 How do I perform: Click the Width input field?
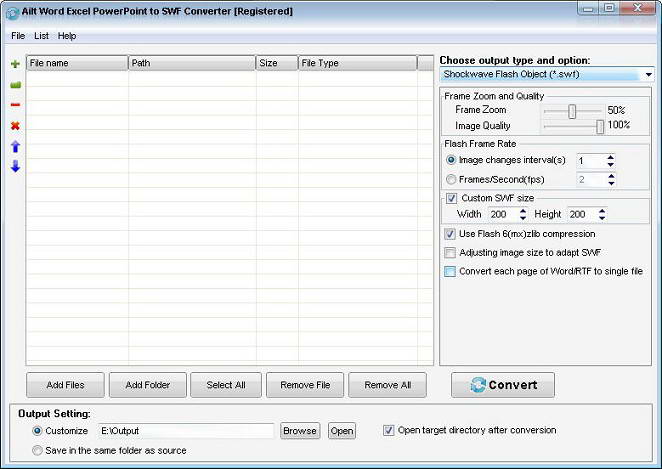pyautogui.click(x=503, y=214)
